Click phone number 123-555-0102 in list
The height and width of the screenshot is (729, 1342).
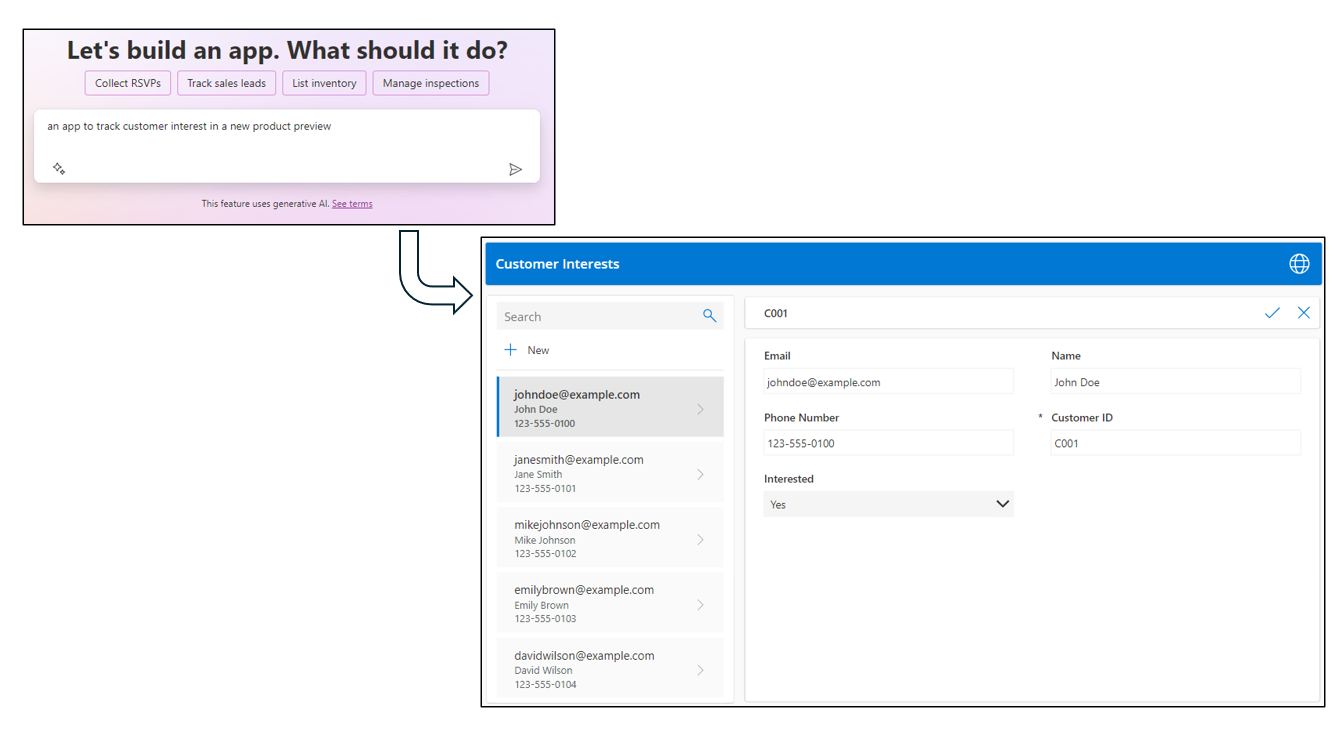click(545, 554)
